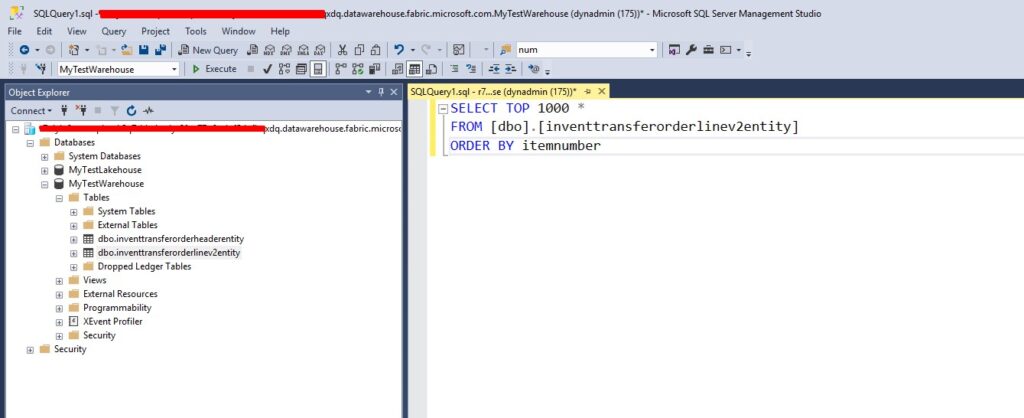The width and height of the screenshot is (1024, 418).
Task: Select Results to Grid output mode
Action: pyautogui.click(x=414, y=69)
